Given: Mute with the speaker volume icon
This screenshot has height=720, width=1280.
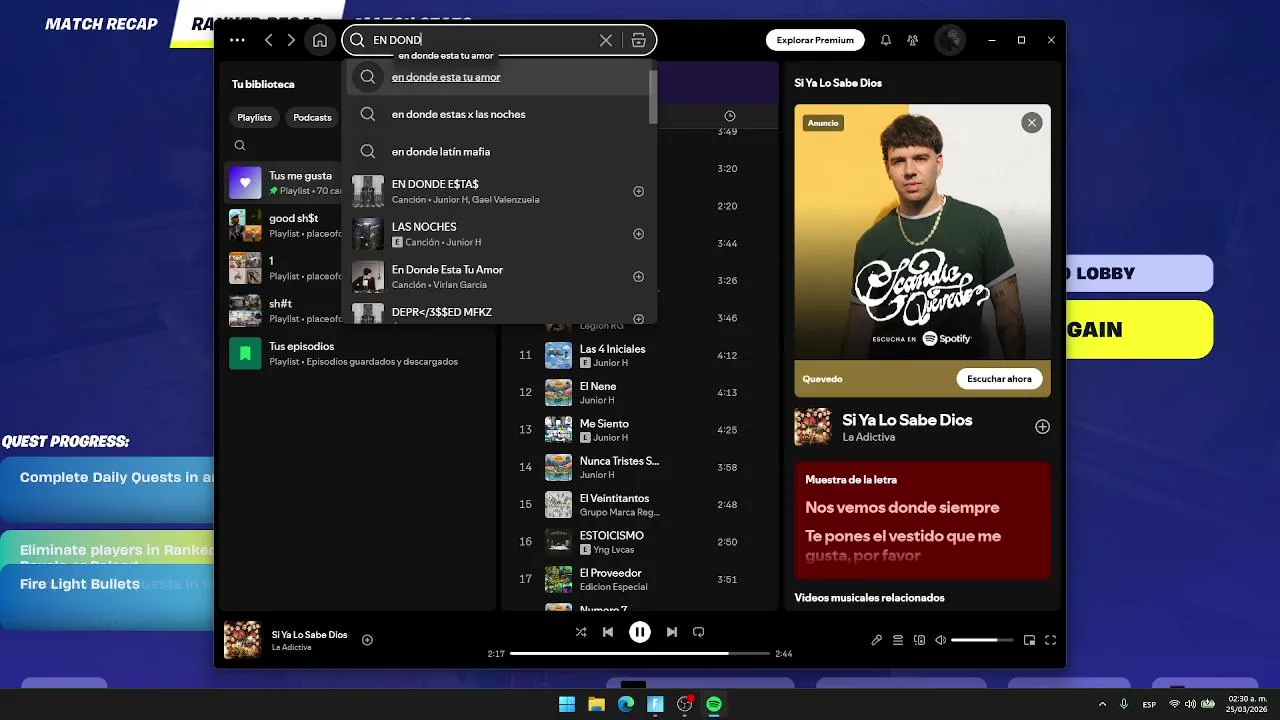Looking at the screenshot, I should pos(940,640).
